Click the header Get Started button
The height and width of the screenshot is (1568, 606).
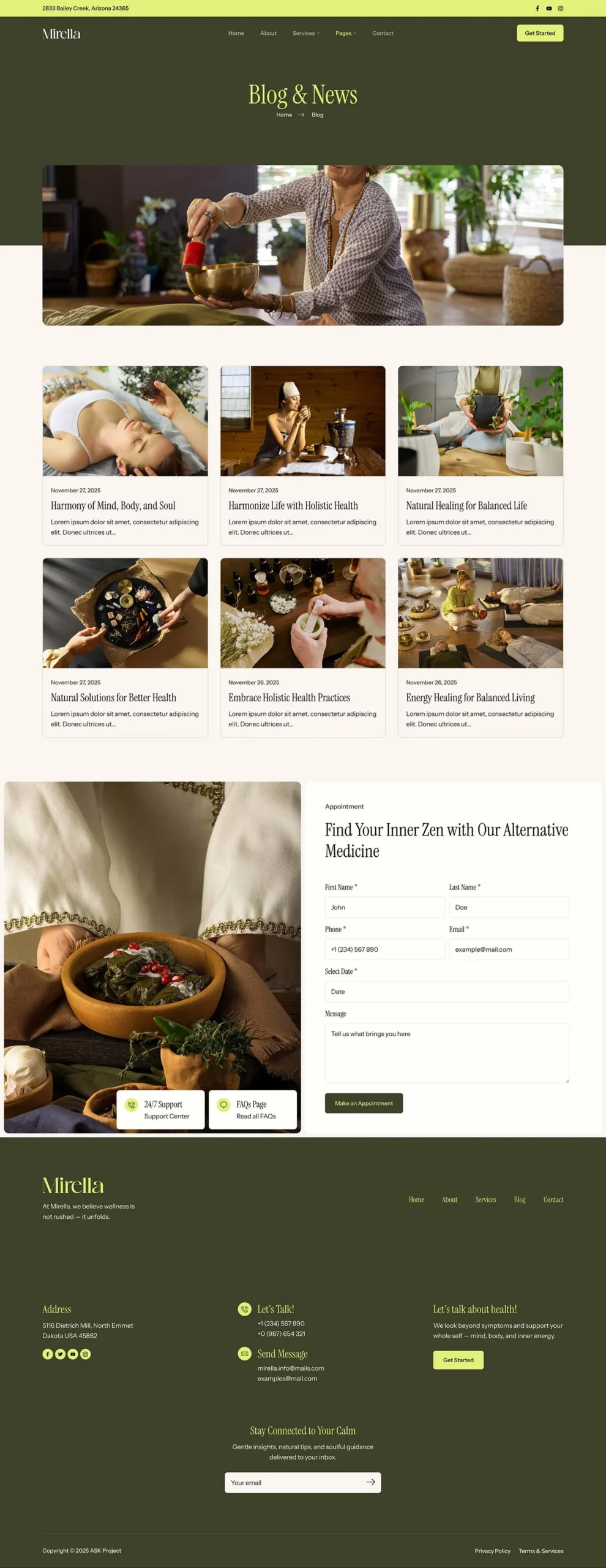[540, 33]
